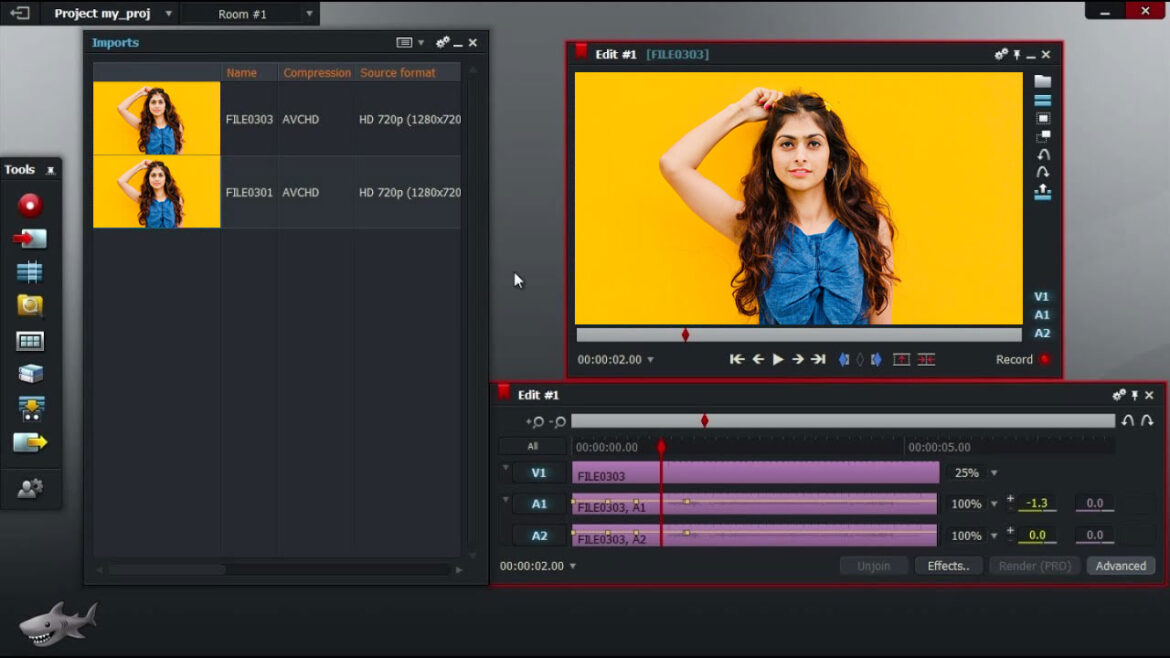Open the Room #1 dropdown arrow
1170x658 pixels.
pyautogui.click(x=309, y=14)
